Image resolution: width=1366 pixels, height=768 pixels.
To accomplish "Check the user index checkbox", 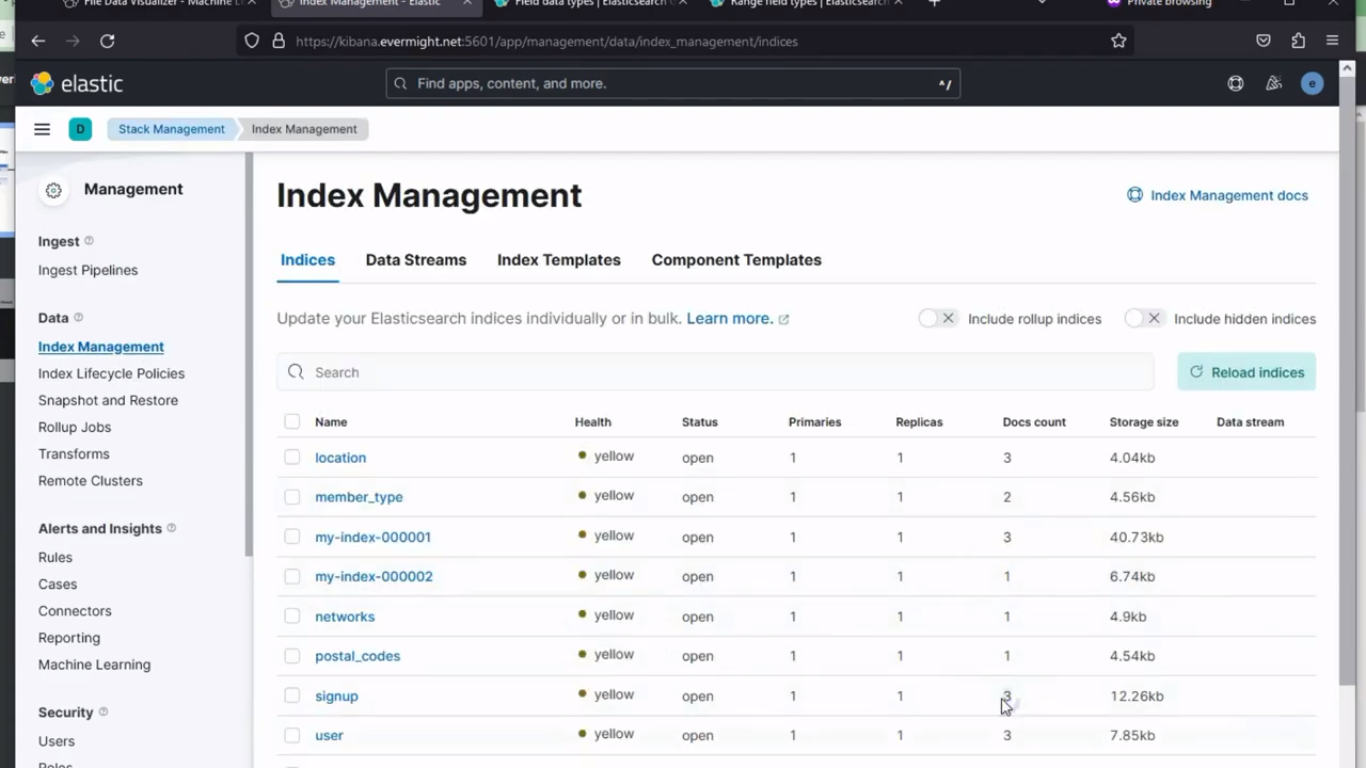I will pyautogui.click(x=292, y=735).
